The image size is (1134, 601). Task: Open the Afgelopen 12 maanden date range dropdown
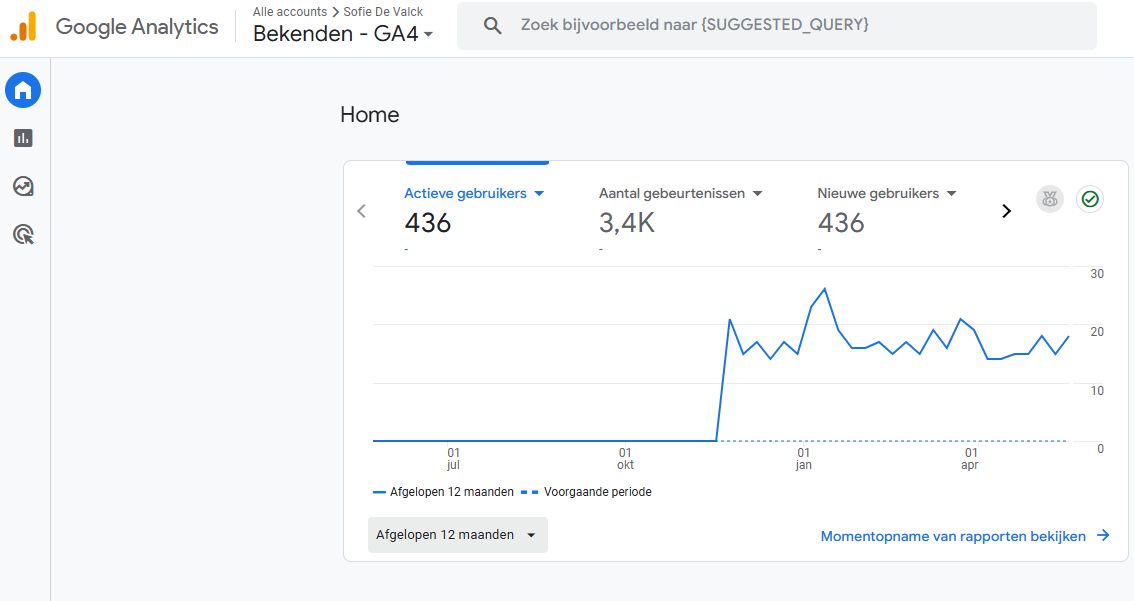(458, 535)
